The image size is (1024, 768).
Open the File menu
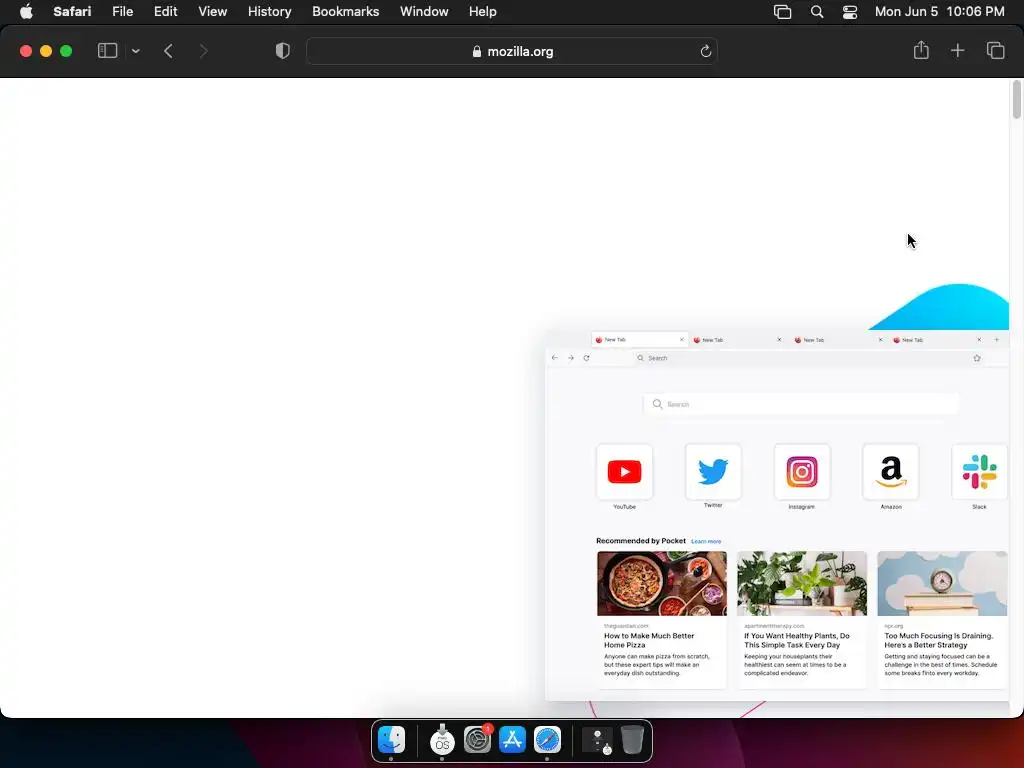(x=122, y=11)
